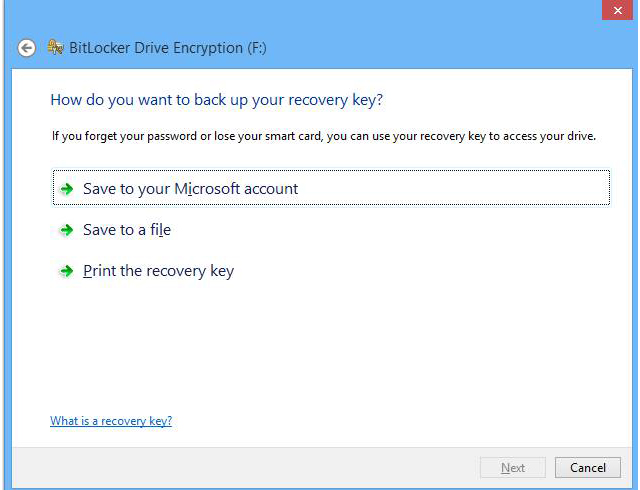Viewport: 640px width, 490px height.
Task: Cancel the BitLocker setup
Action: (x=588, y=467)
